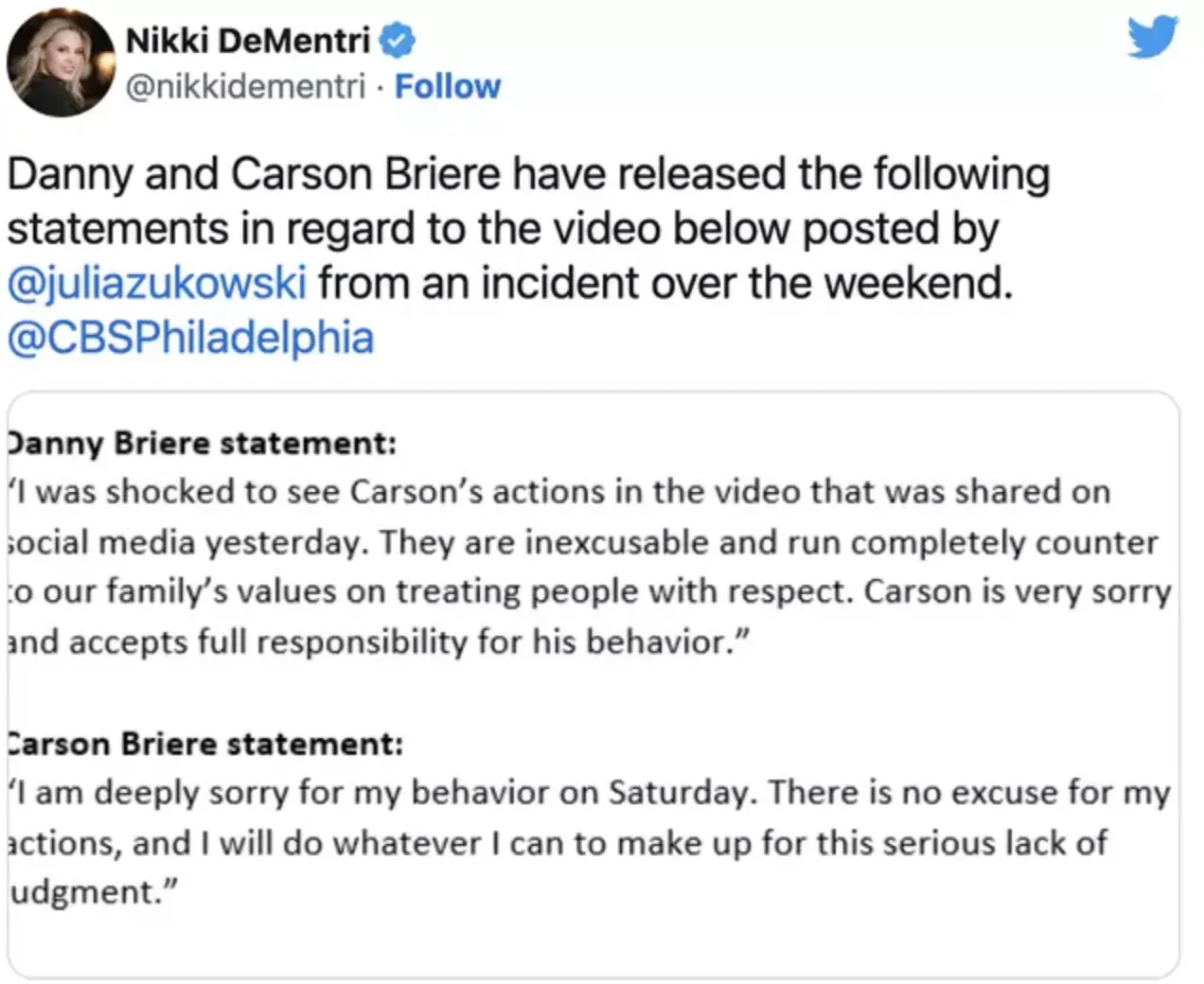Click the verified badge beside the display name
Image resolution: width=1204 pixels, height=984 pixels.
pos(398,40)
